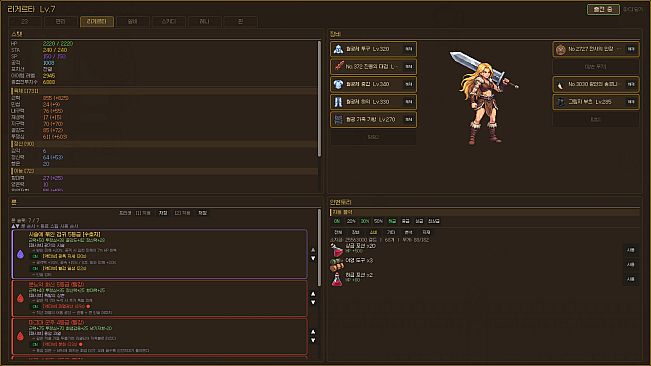Select the blue chest armor icon
The width and height of the screenshot is (651, 366).
click(x=338, y=84)
